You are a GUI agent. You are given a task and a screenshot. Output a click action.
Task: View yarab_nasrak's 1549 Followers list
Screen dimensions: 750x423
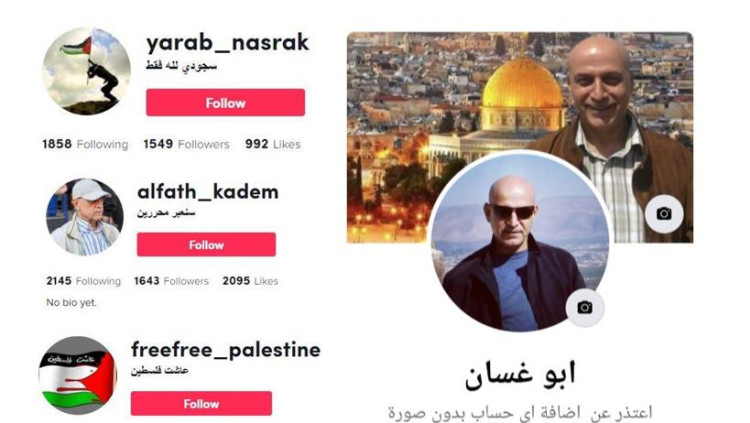coord(187,144)
